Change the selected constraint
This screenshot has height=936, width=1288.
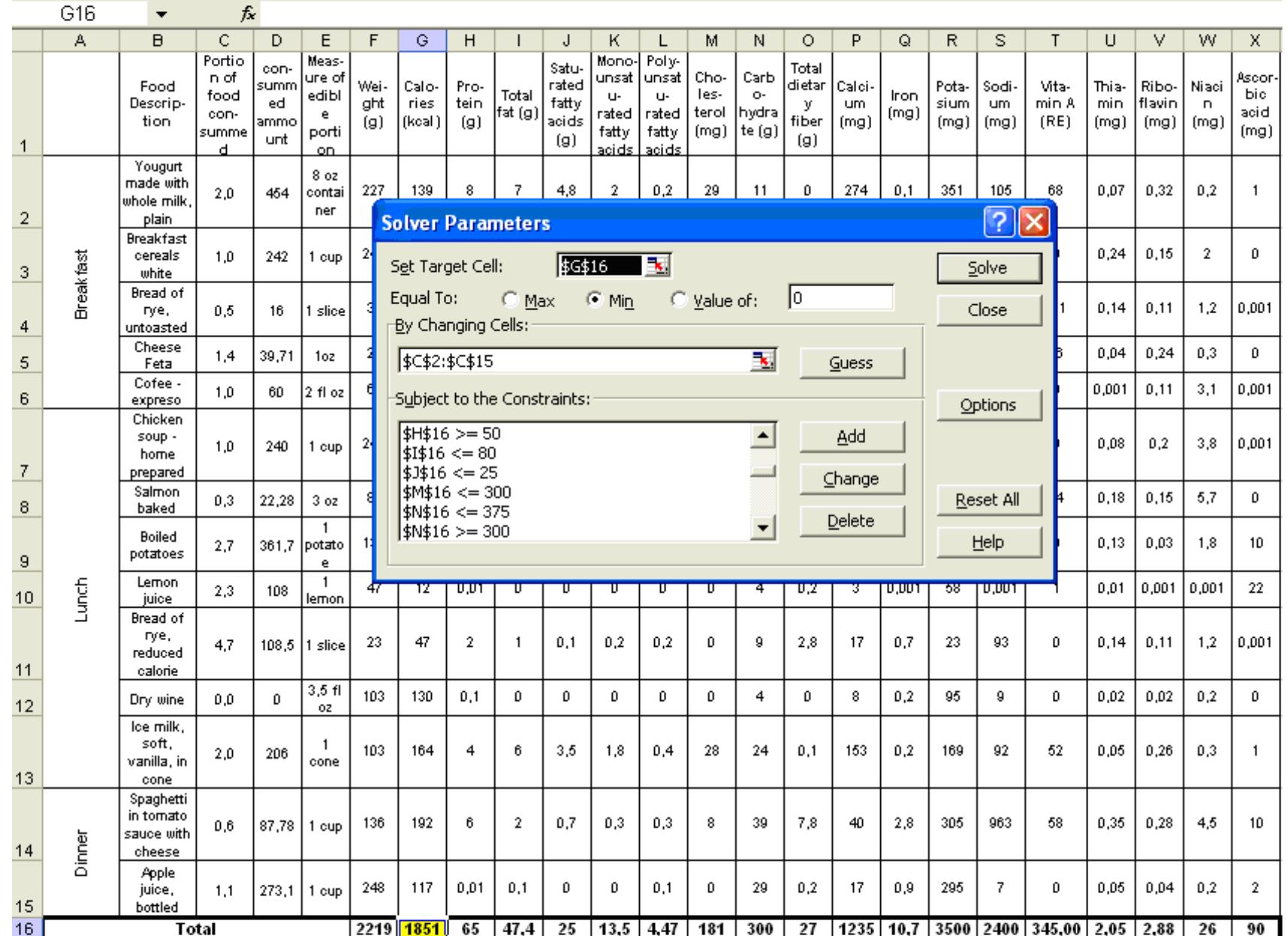(852, 479)
